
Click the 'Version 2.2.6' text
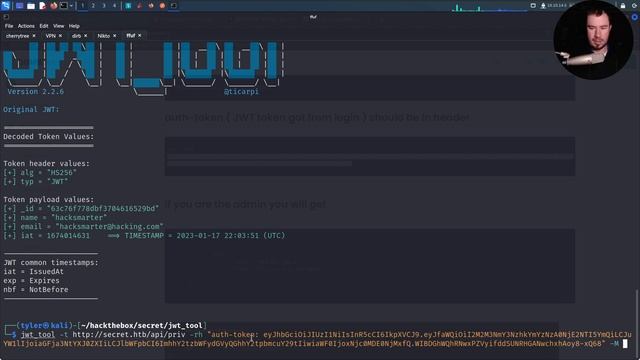click(x=36, y=92)
